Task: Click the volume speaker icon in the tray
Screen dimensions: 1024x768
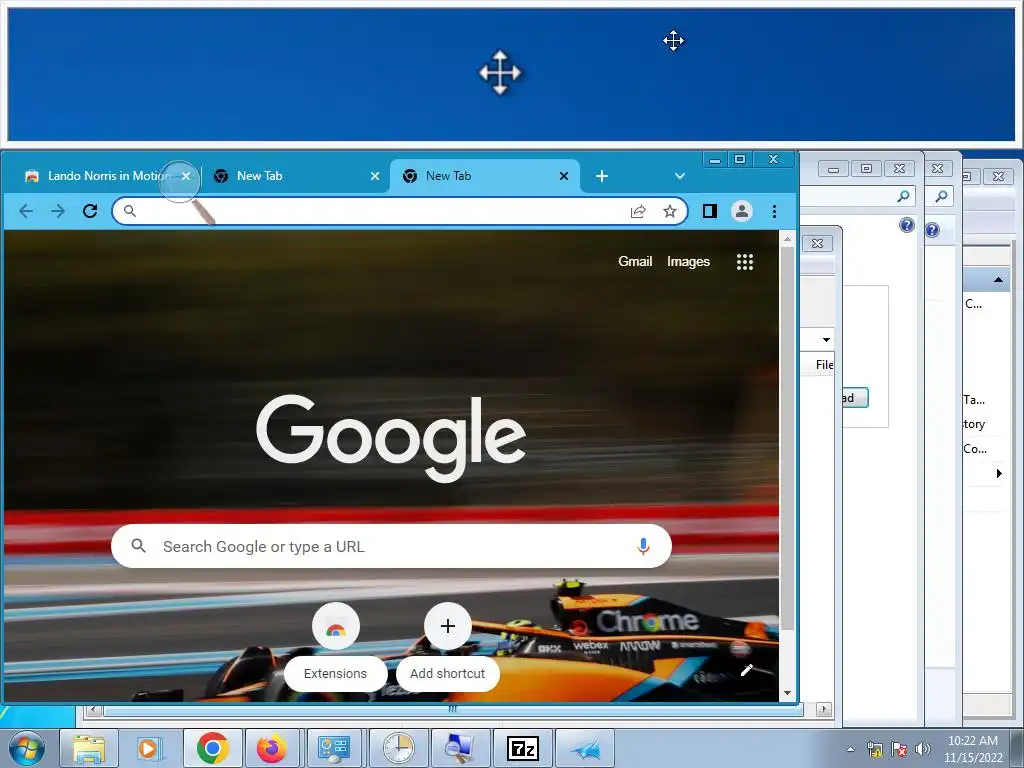Action: (923, 749)
